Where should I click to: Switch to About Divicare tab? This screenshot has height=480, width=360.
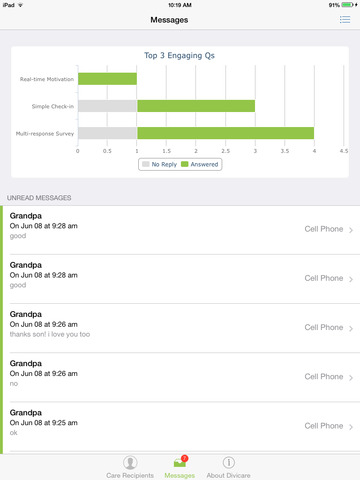point(229,467)
